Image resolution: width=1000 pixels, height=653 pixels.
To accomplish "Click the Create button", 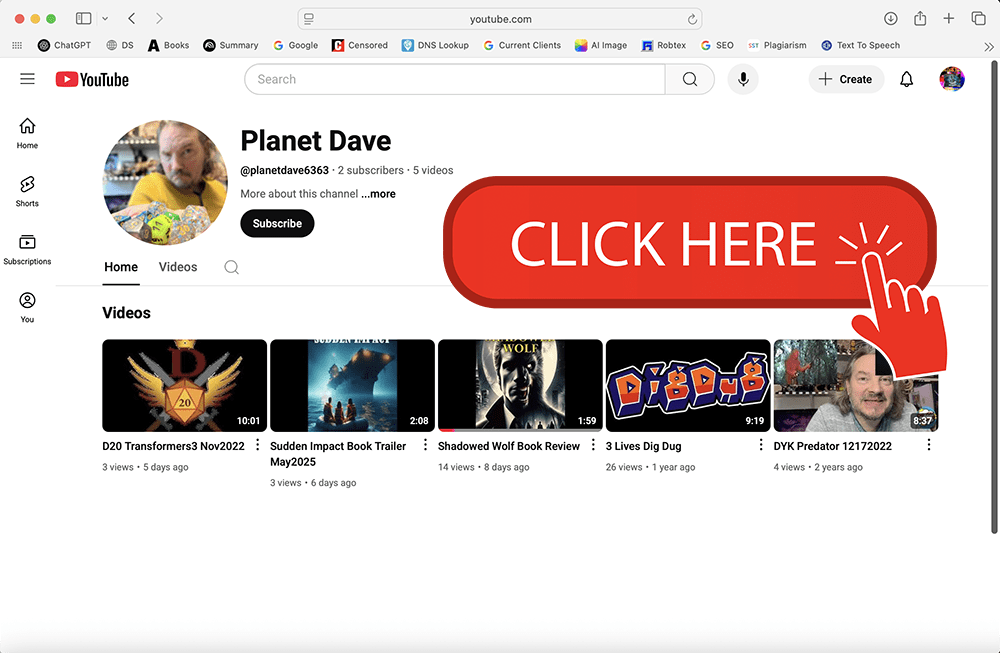I will click(846, 79).
